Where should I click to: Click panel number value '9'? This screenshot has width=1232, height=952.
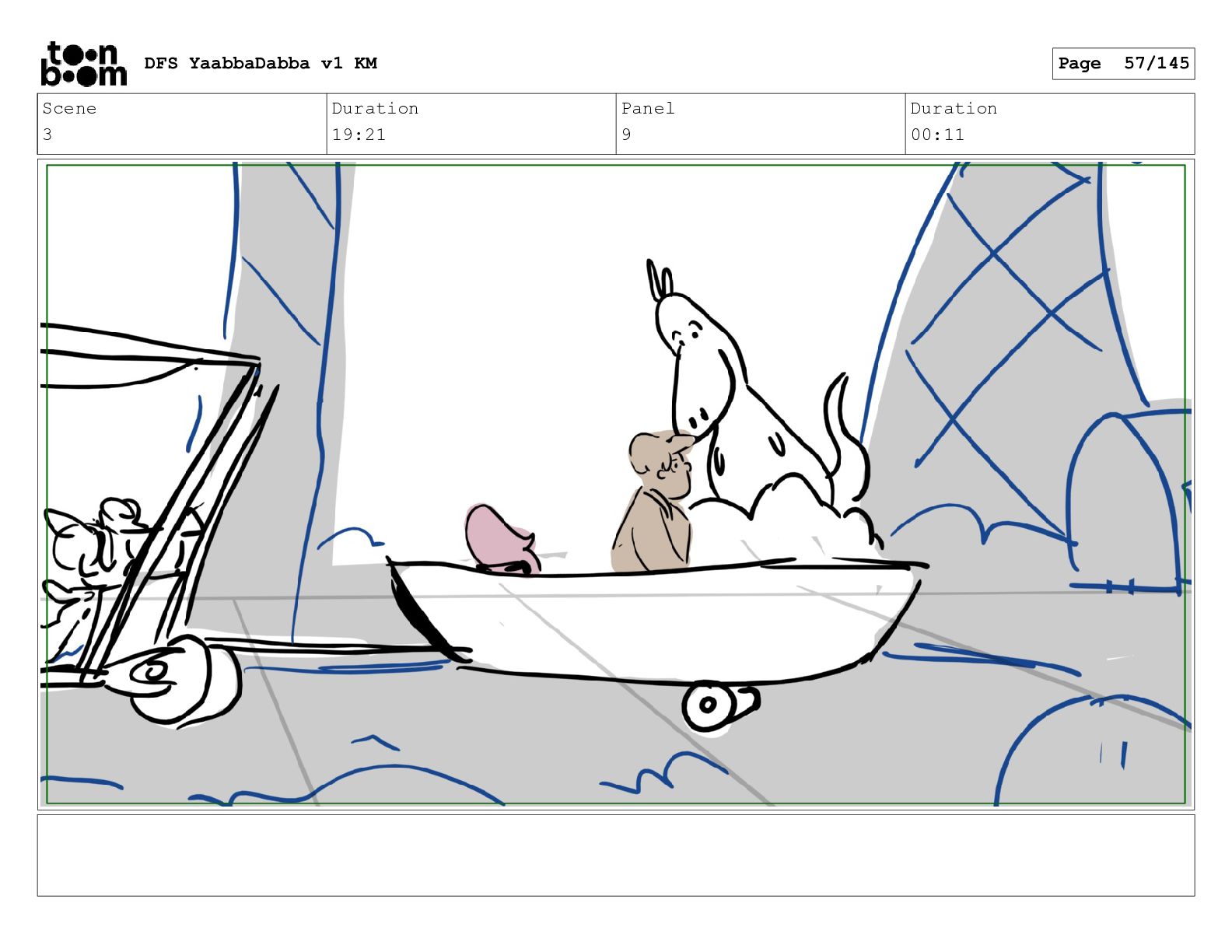click(x=626, y=135)
